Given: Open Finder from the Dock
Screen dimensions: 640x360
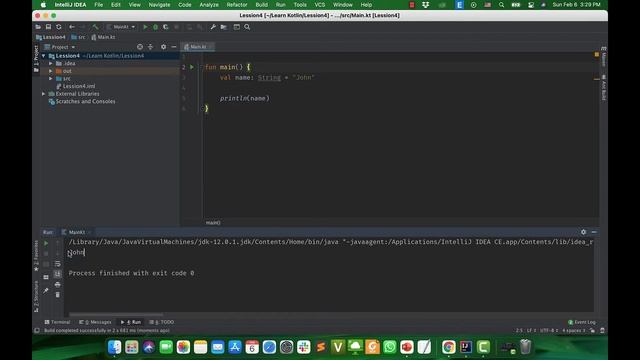Looking at the screenshot, I should (114, 347).
